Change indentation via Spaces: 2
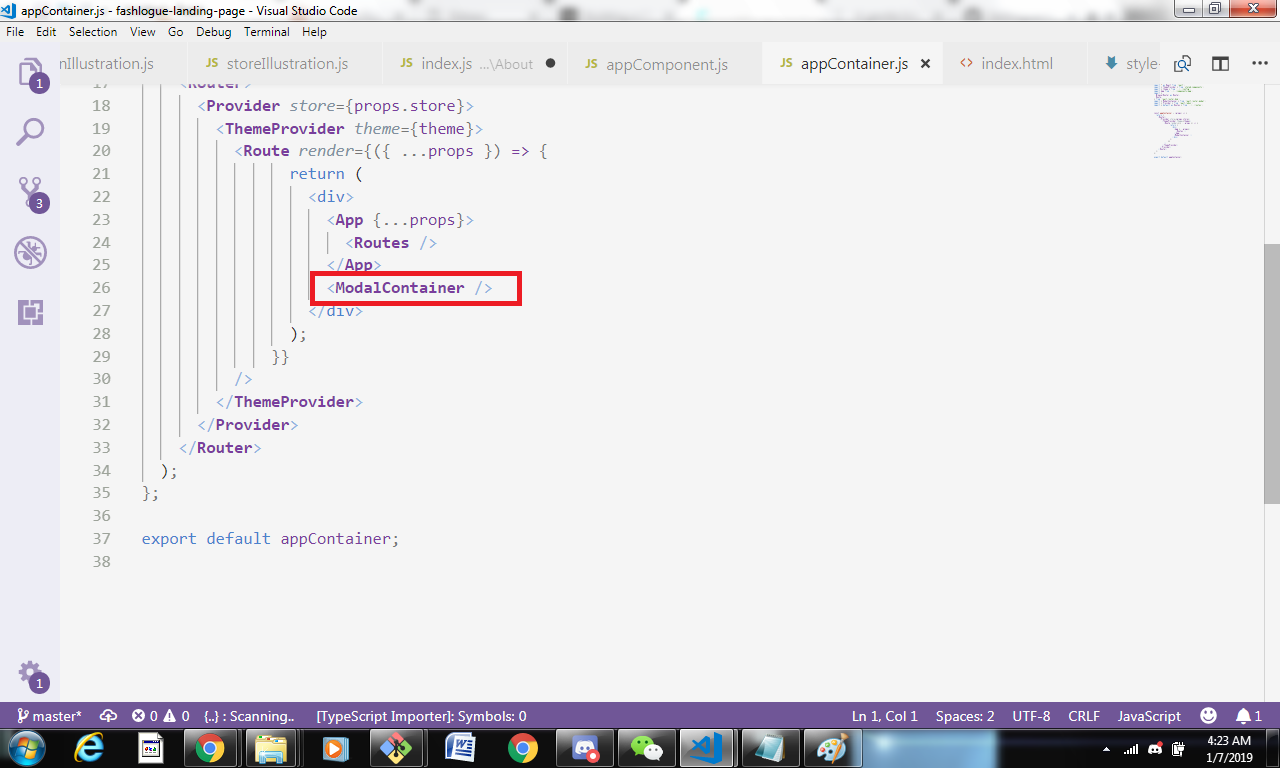 coord(965,716)
